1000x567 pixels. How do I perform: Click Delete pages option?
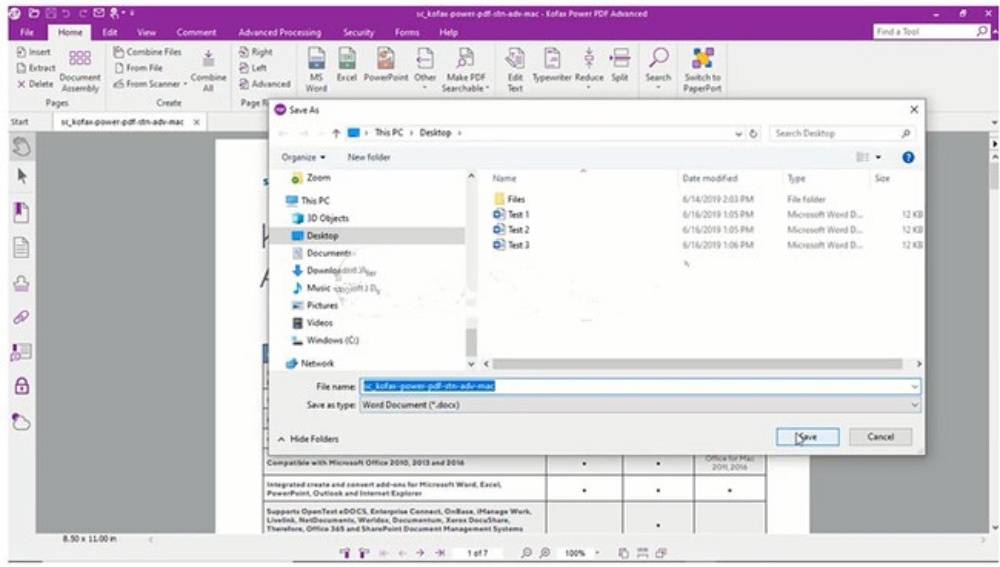(36, 84)
